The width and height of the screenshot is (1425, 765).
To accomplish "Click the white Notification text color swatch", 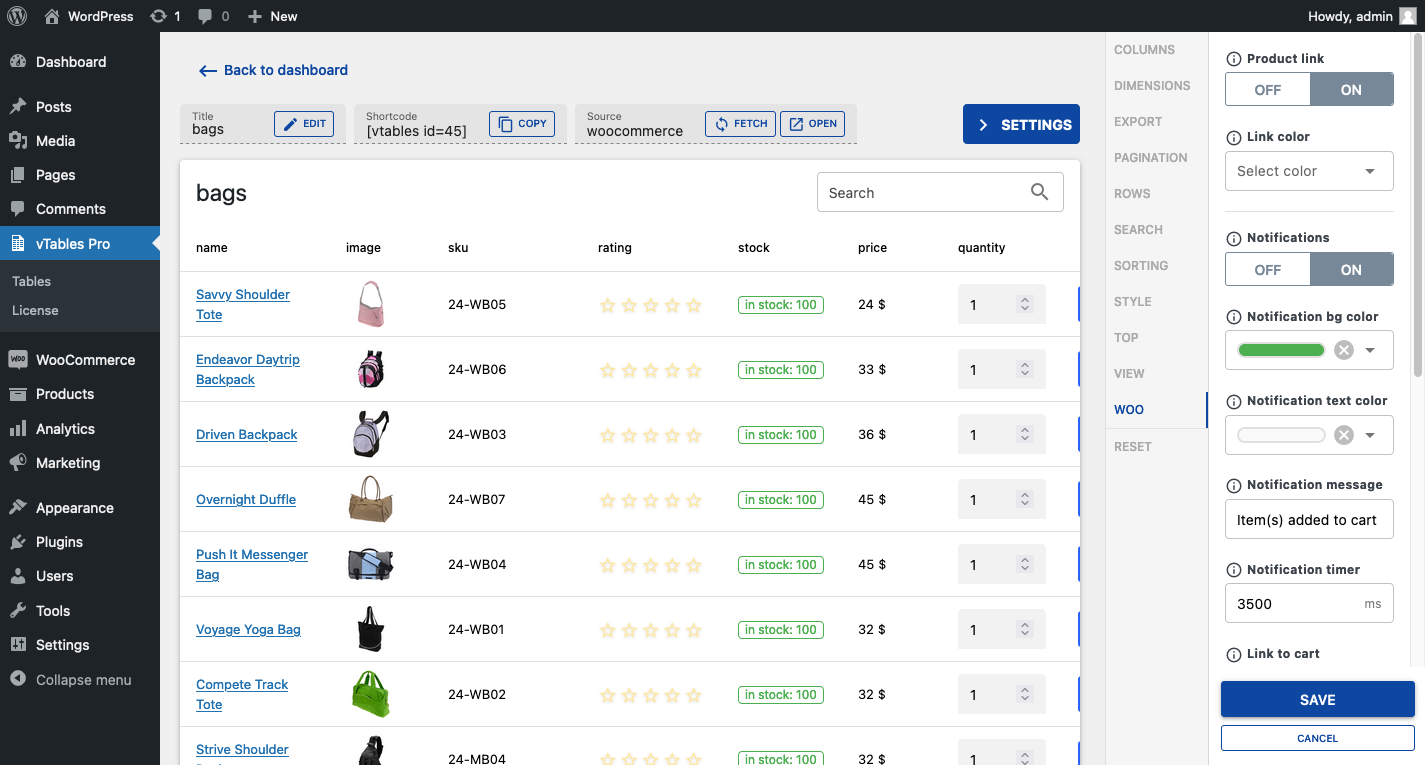I will point(1281,435).
